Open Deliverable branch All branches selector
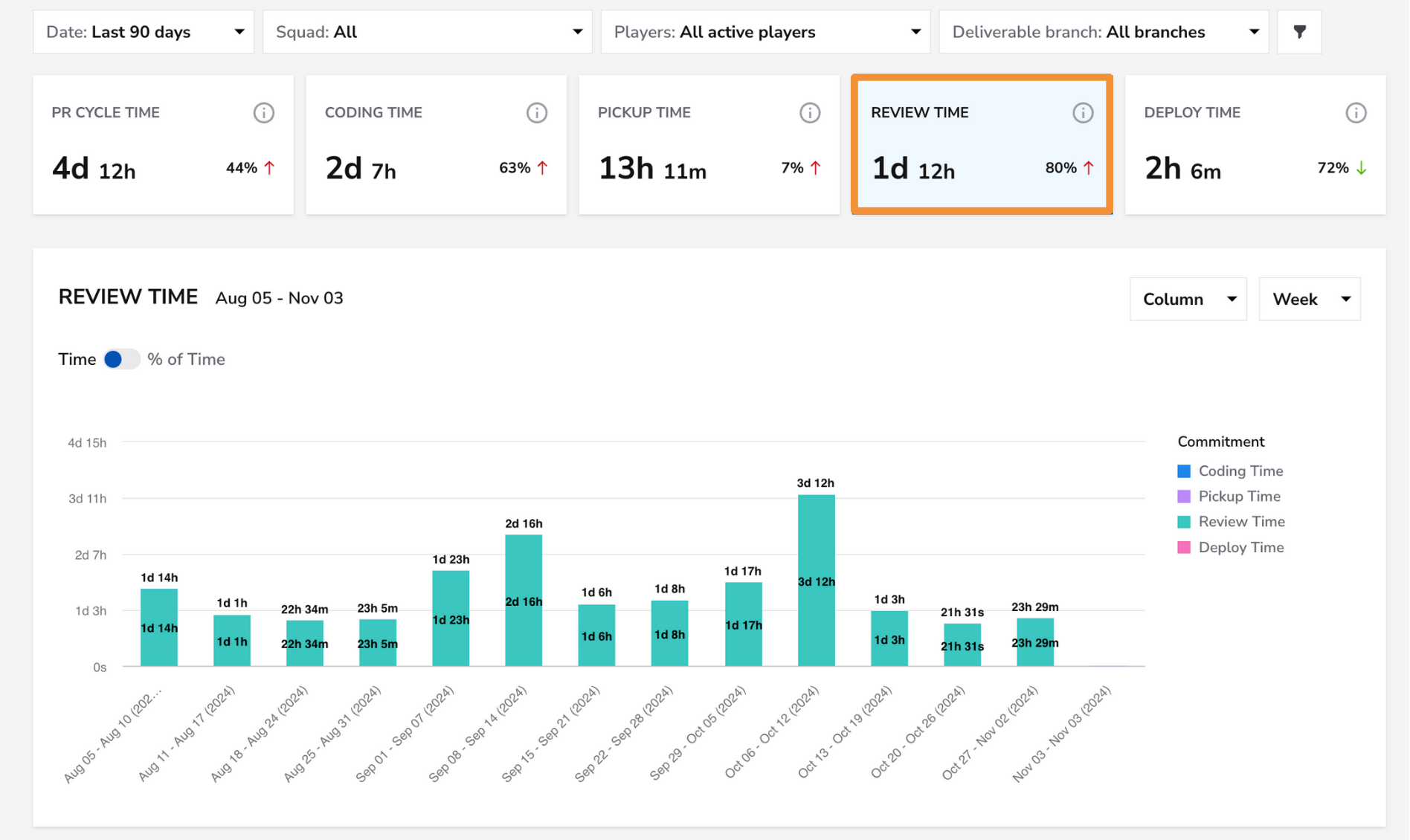Screen dimensions: 1410x840 [1104, 32]
